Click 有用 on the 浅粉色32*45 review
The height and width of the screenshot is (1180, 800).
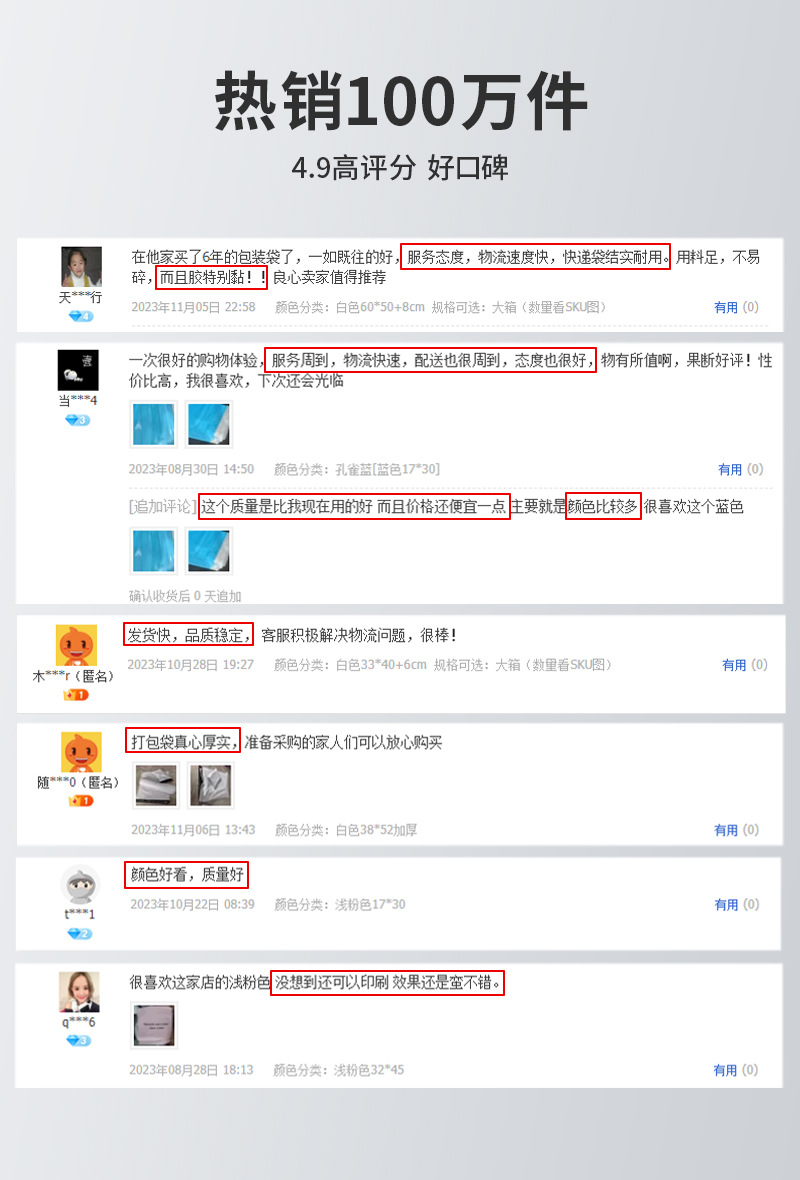[725, 1070]
